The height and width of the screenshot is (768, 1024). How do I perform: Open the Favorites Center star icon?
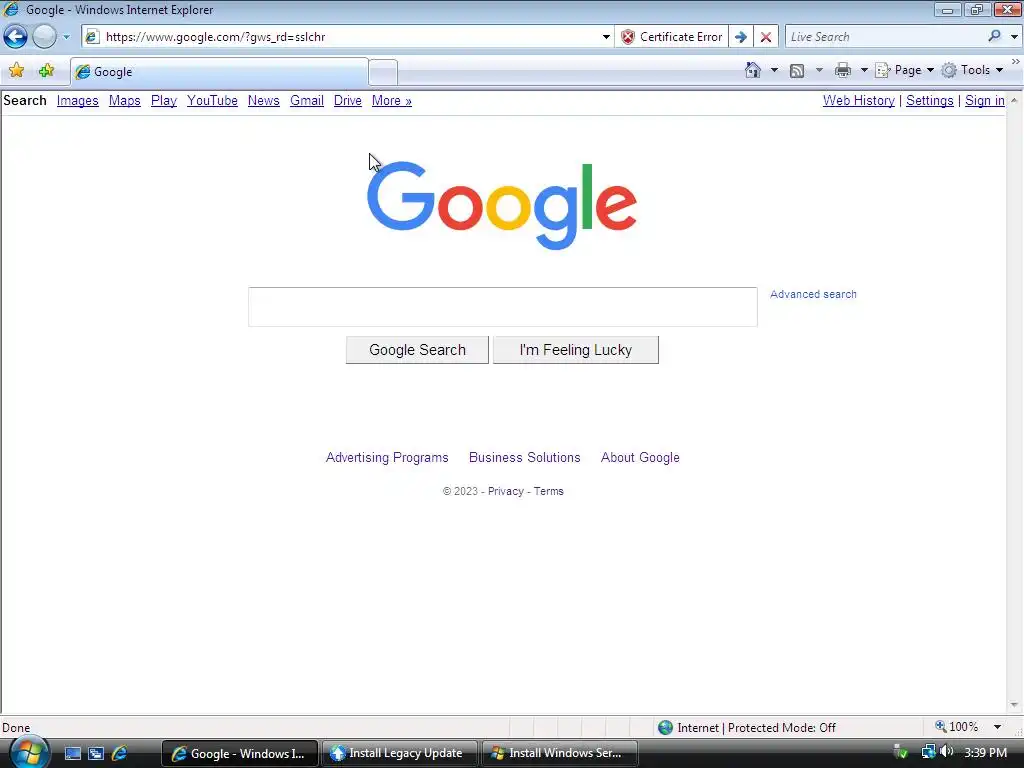tap(16, 71)
